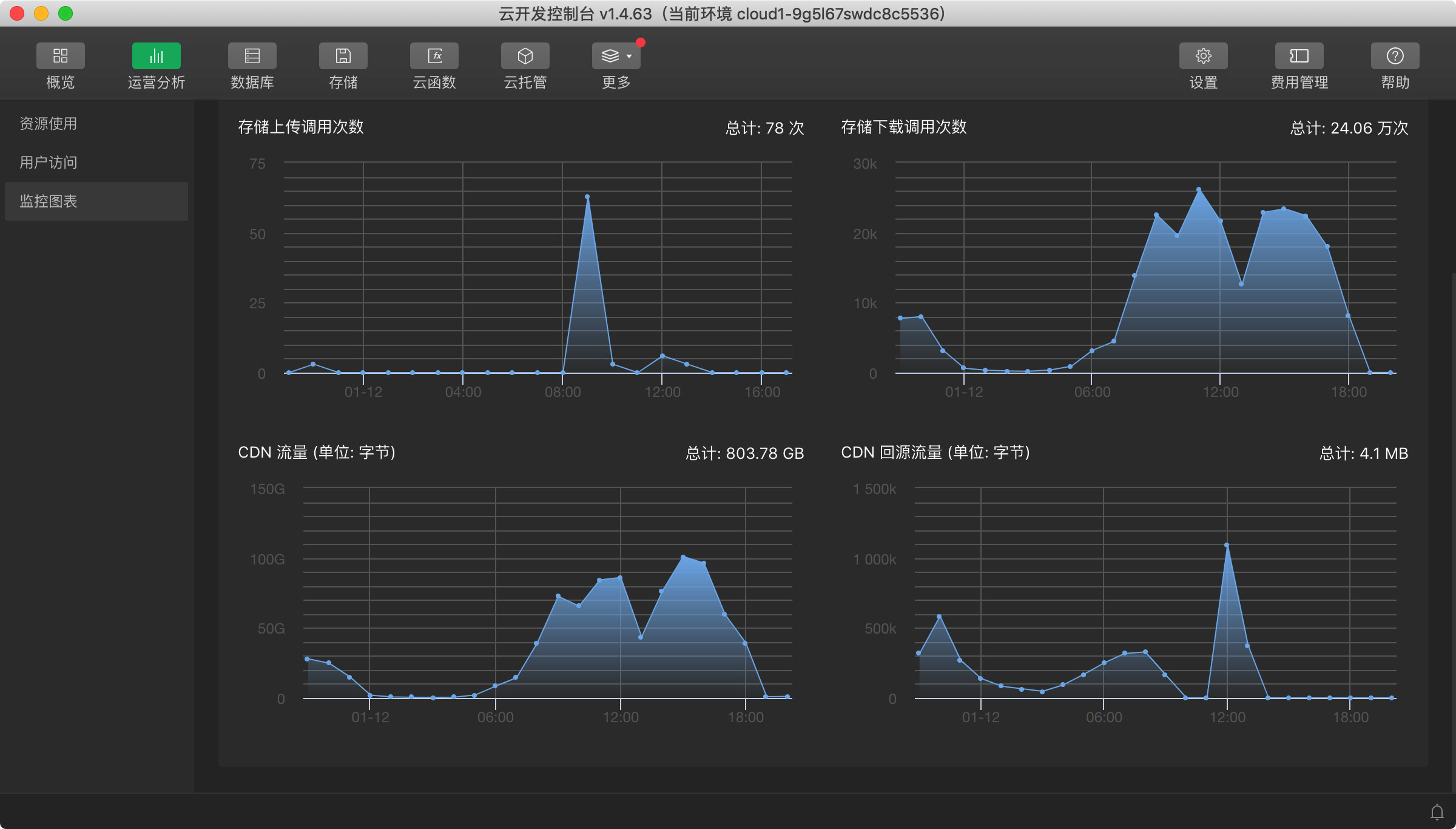Screen dimensions: 1456x829
Task: Click the CDN 回源流量 peak at 12:00
Action: (1227, 545)
